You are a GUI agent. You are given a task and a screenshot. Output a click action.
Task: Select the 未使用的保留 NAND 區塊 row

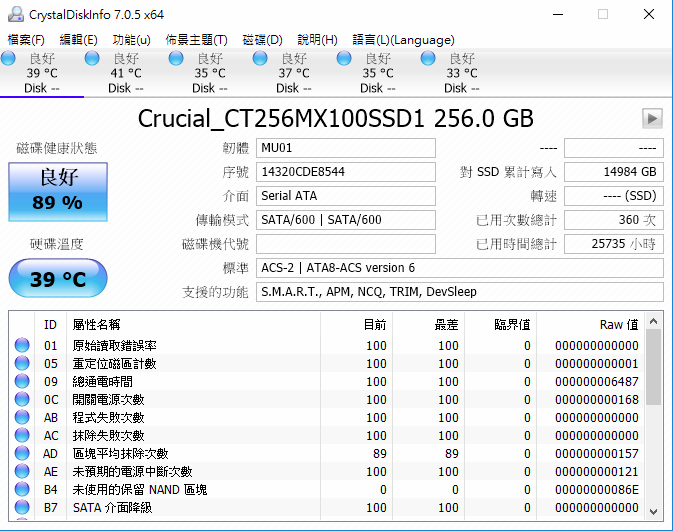click(x=326, y=490)
